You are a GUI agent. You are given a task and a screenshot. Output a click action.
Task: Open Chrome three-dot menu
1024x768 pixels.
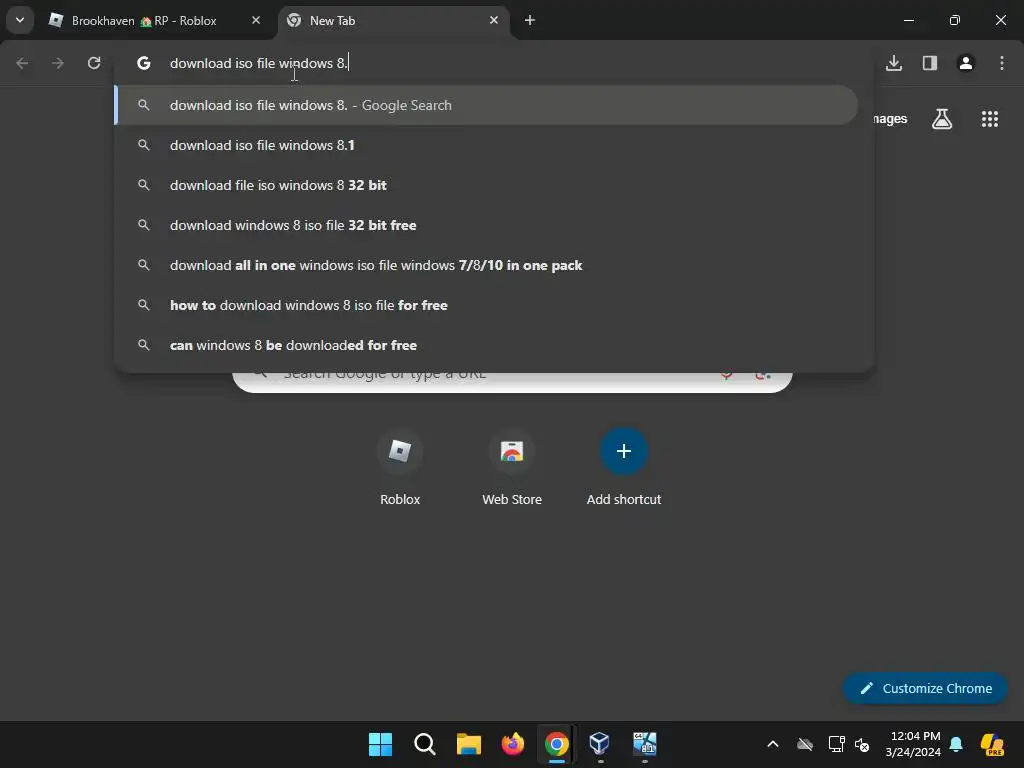coord(1002,63)
